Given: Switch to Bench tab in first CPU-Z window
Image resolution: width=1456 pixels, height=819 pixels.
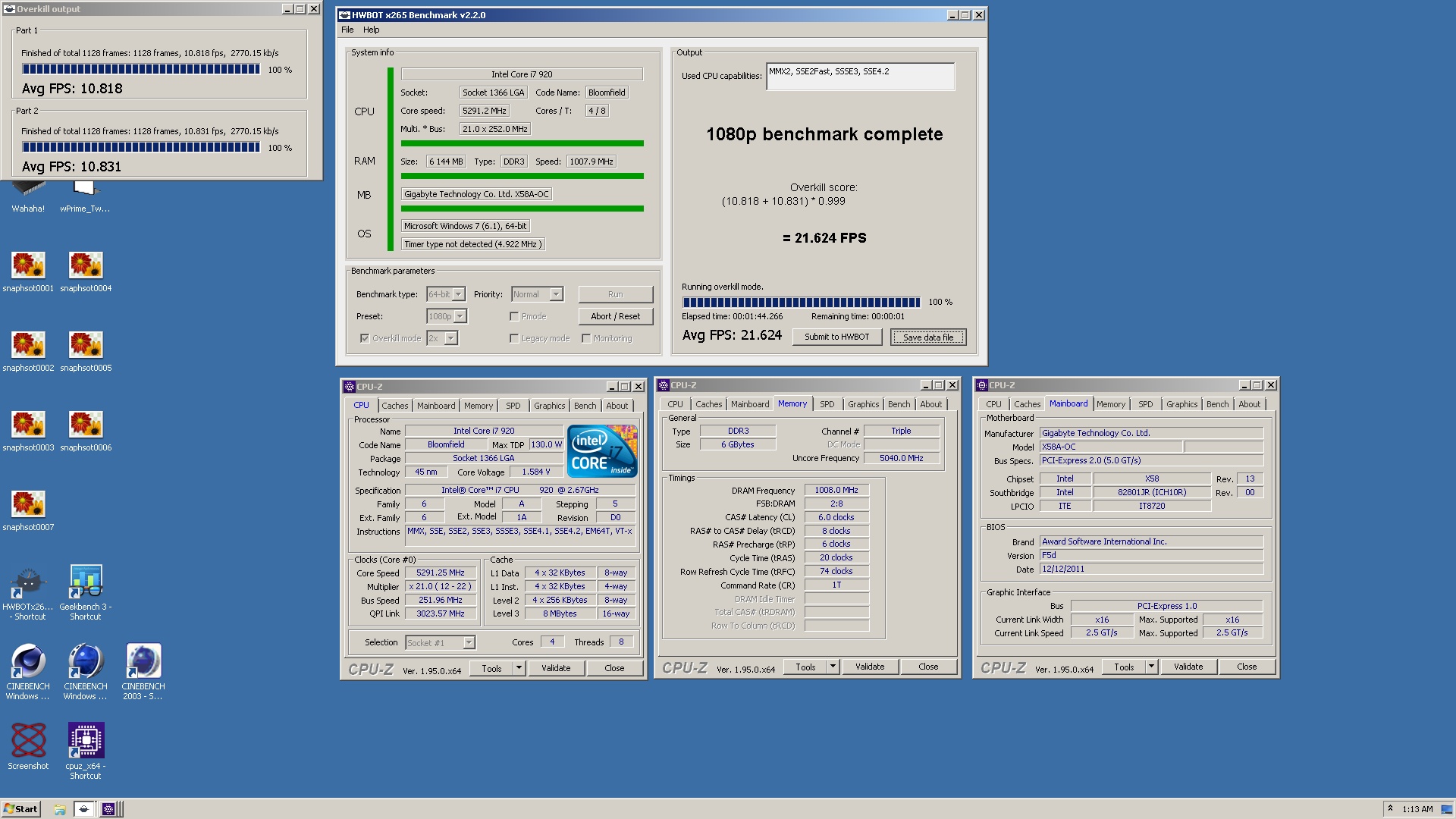Looking at the screenshot, I should pyautogui.click(x=585, y=406).
